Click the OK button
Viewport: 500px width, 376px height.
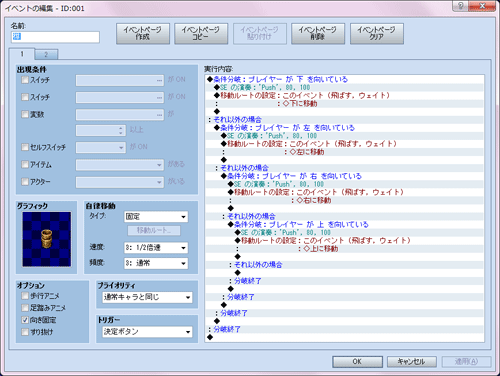357,362
